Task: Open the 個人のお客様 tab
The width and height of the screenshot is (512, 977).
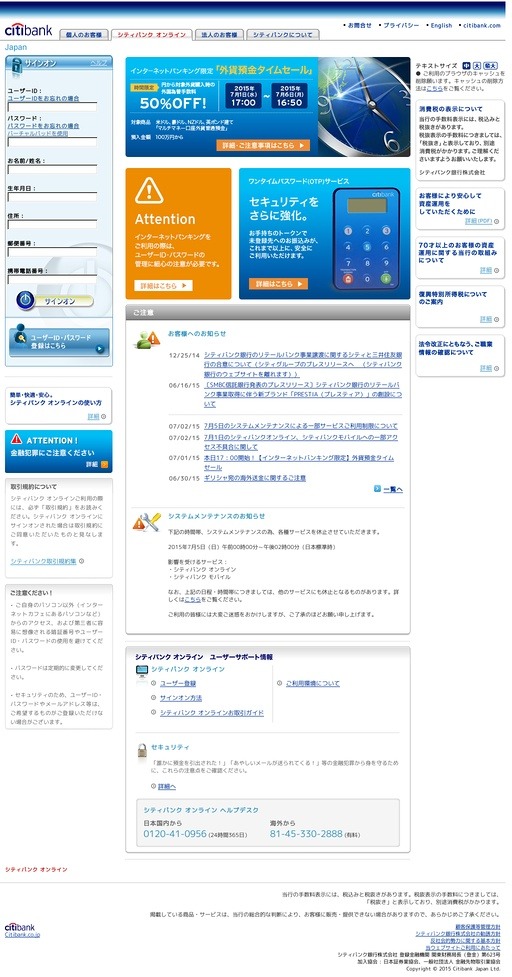Action: (x=84, y=35)
